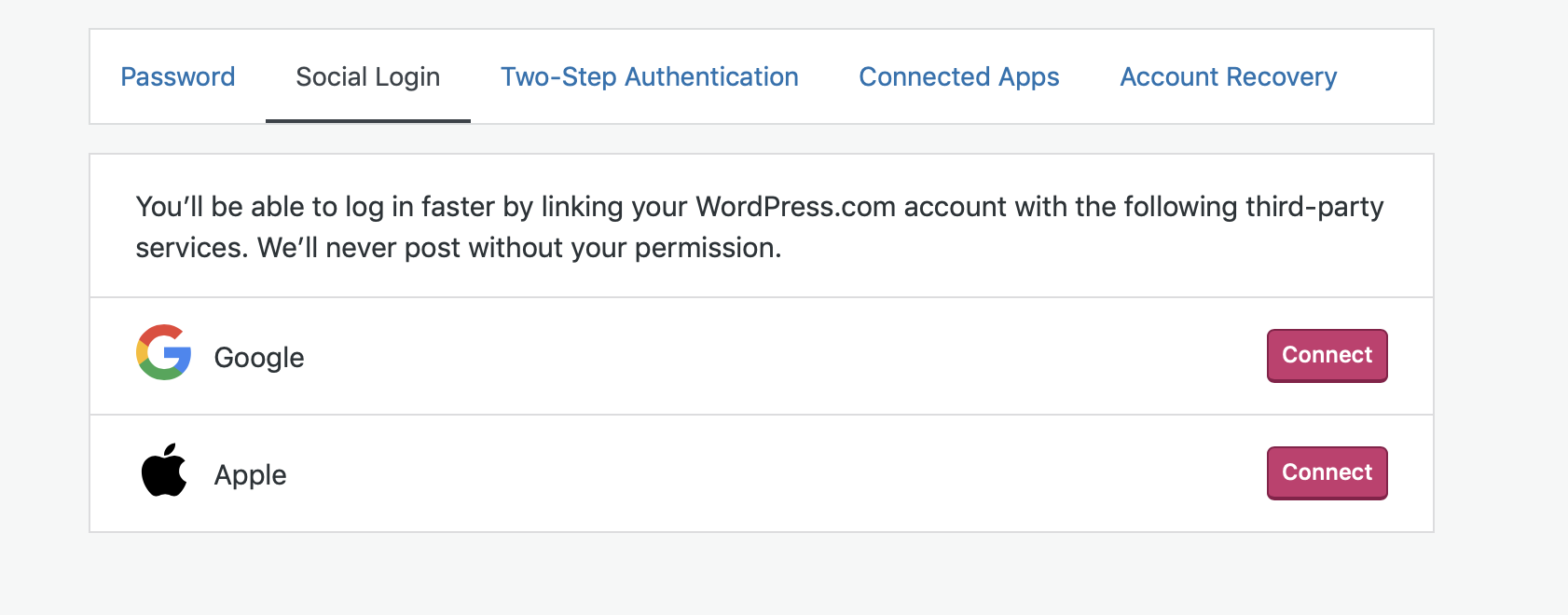Viewport: 1568px width, 615px height.
Task: Click the Apple logo icon
Action: tap(164, 471)
